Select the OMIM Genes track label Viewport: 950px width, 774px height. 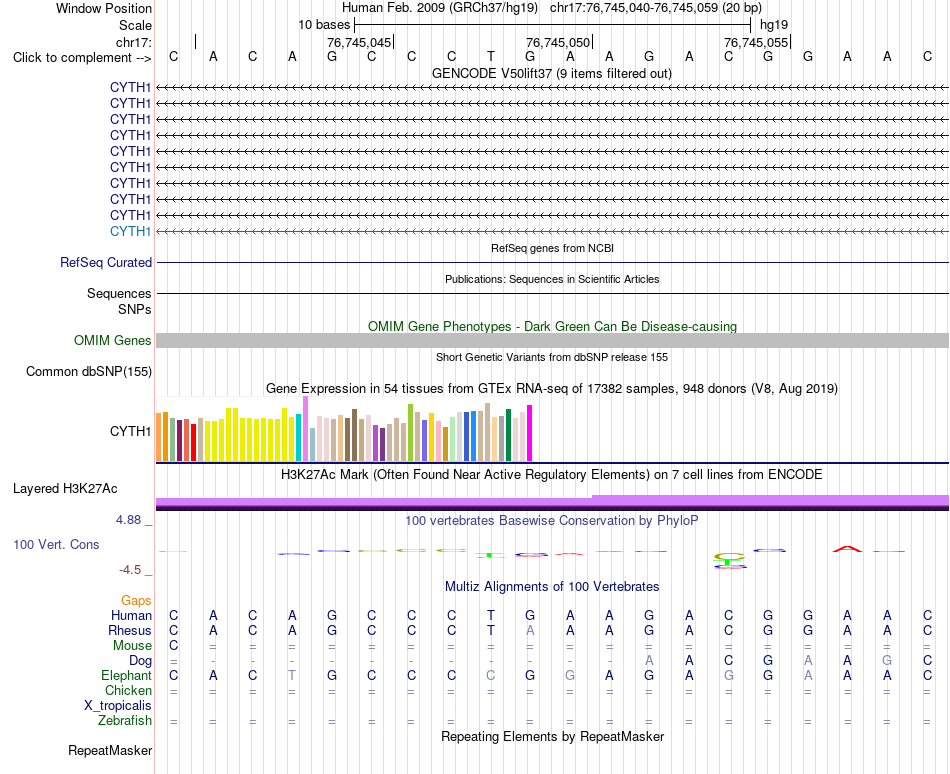pyautogui.click(x=113, y=340)
